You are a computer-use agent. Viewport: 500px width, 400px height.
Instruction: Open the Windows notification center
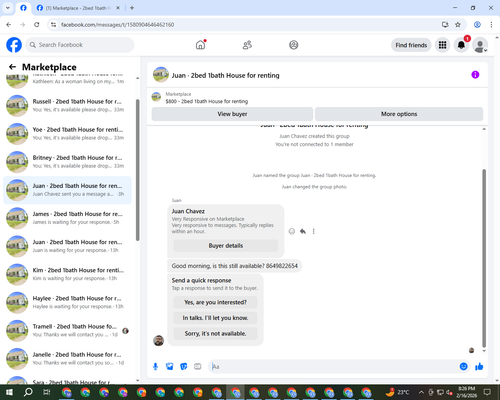(x=487, y=392)
